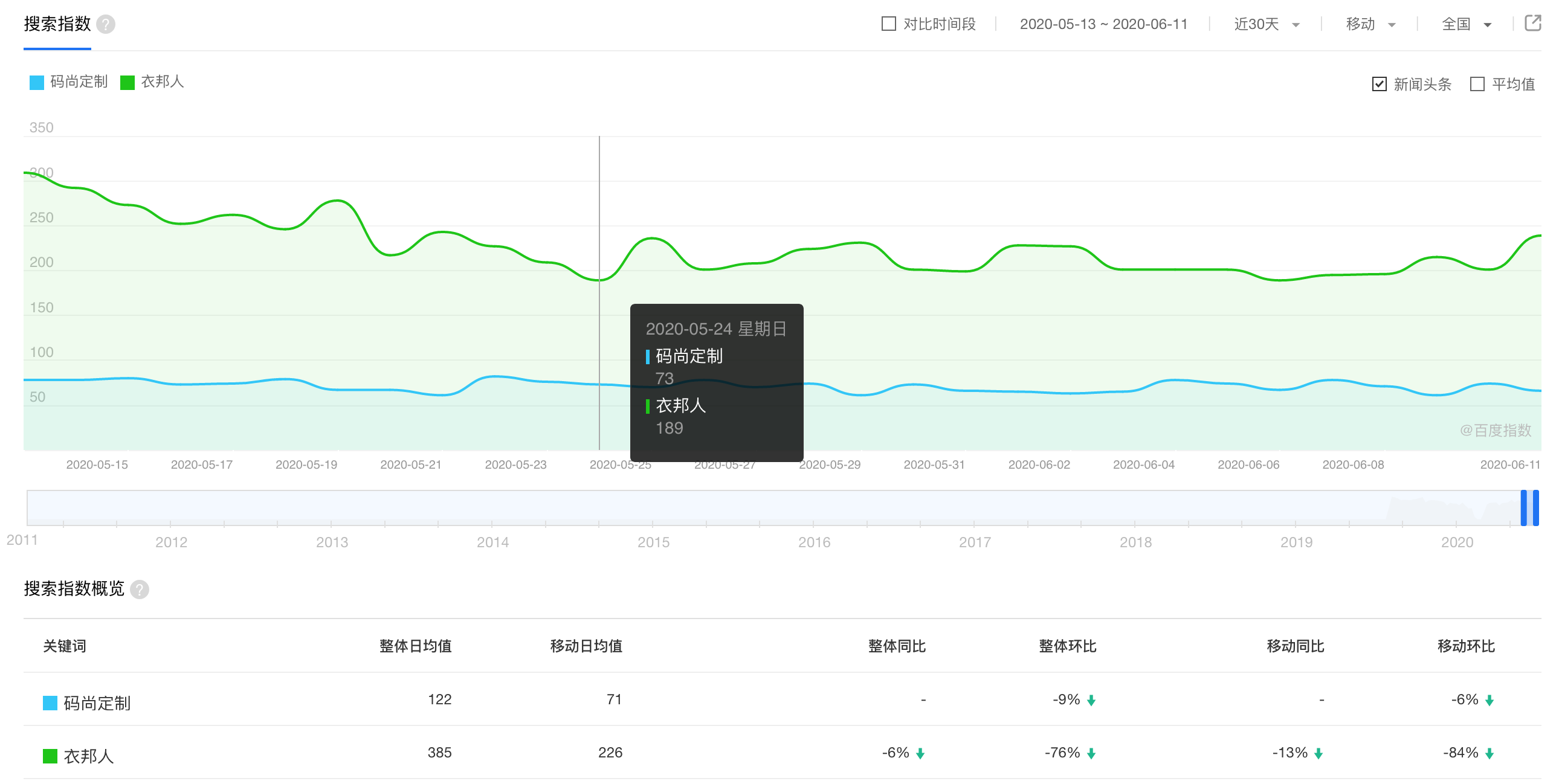
Task: Toggle 码尚定制 series in chart legend
Action: [x=68, y=82]
